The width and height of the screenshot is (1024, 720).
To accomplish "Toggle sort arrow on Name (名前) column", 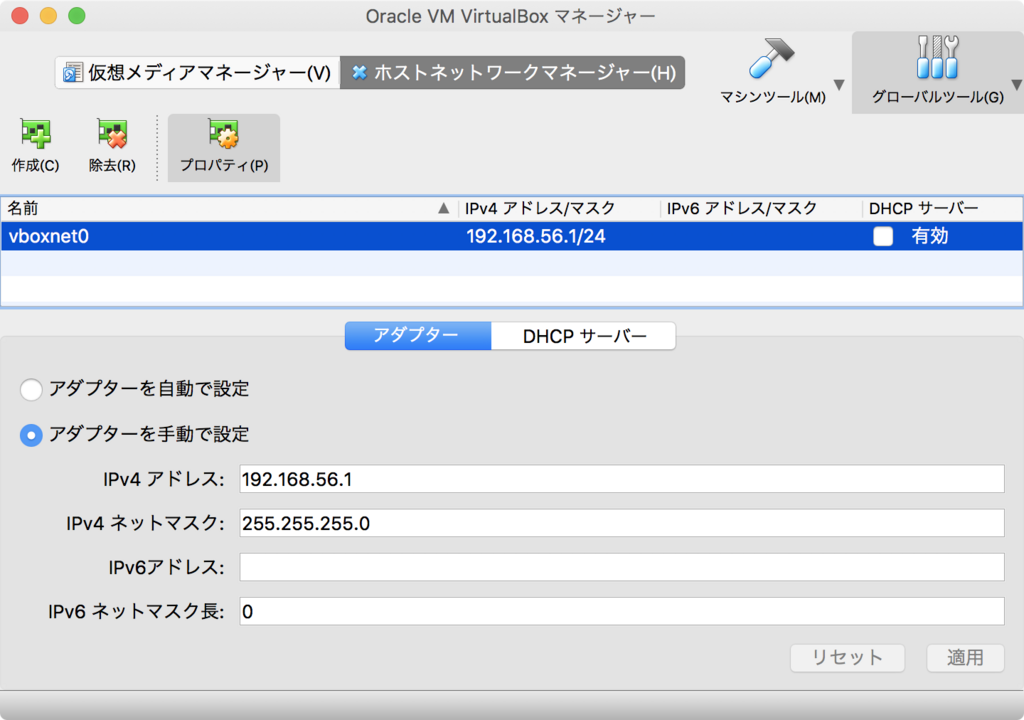I will click(443, 208).
